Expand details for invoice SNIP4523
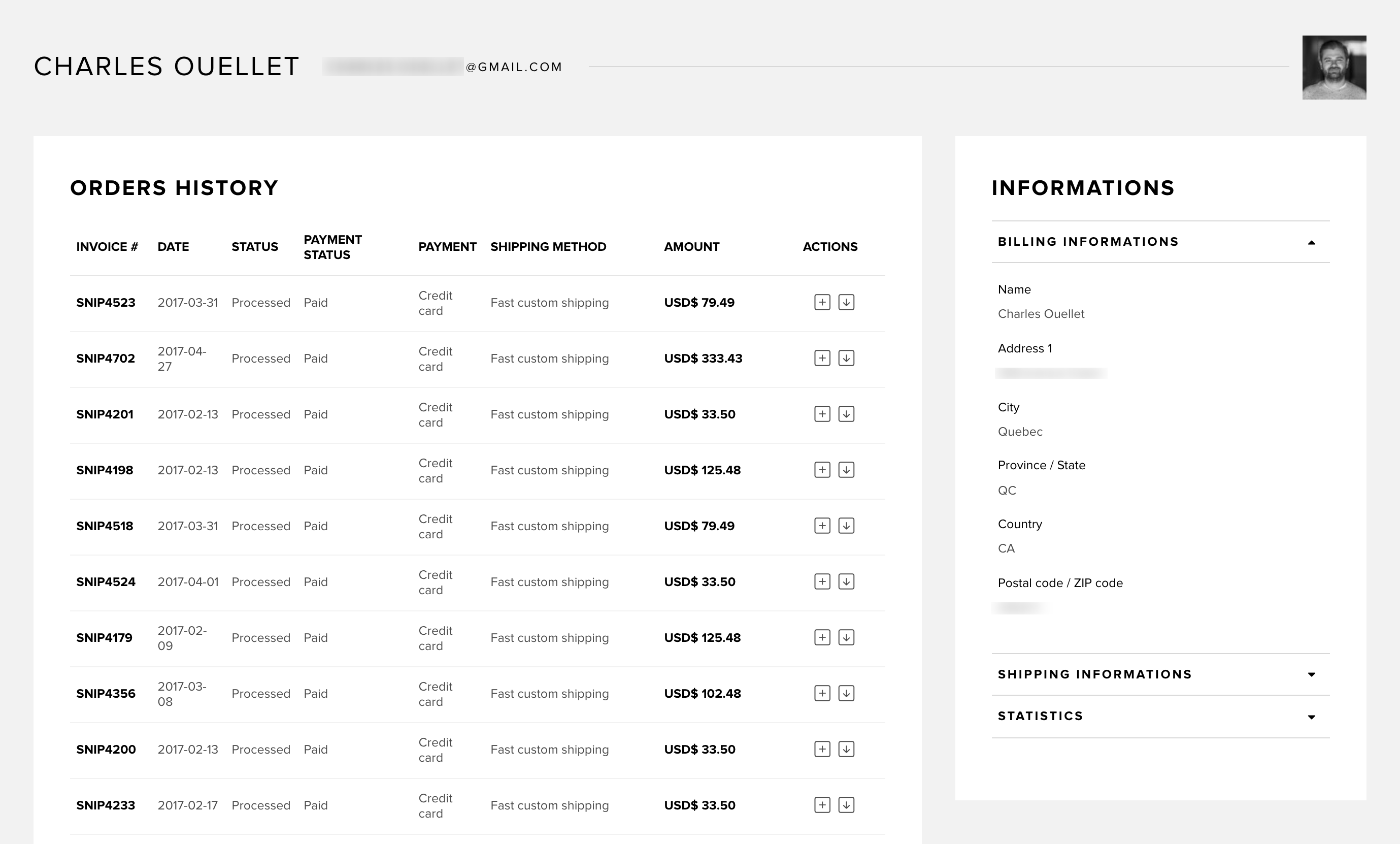The height and width of the screenshot is (844, 1400). 822,302
